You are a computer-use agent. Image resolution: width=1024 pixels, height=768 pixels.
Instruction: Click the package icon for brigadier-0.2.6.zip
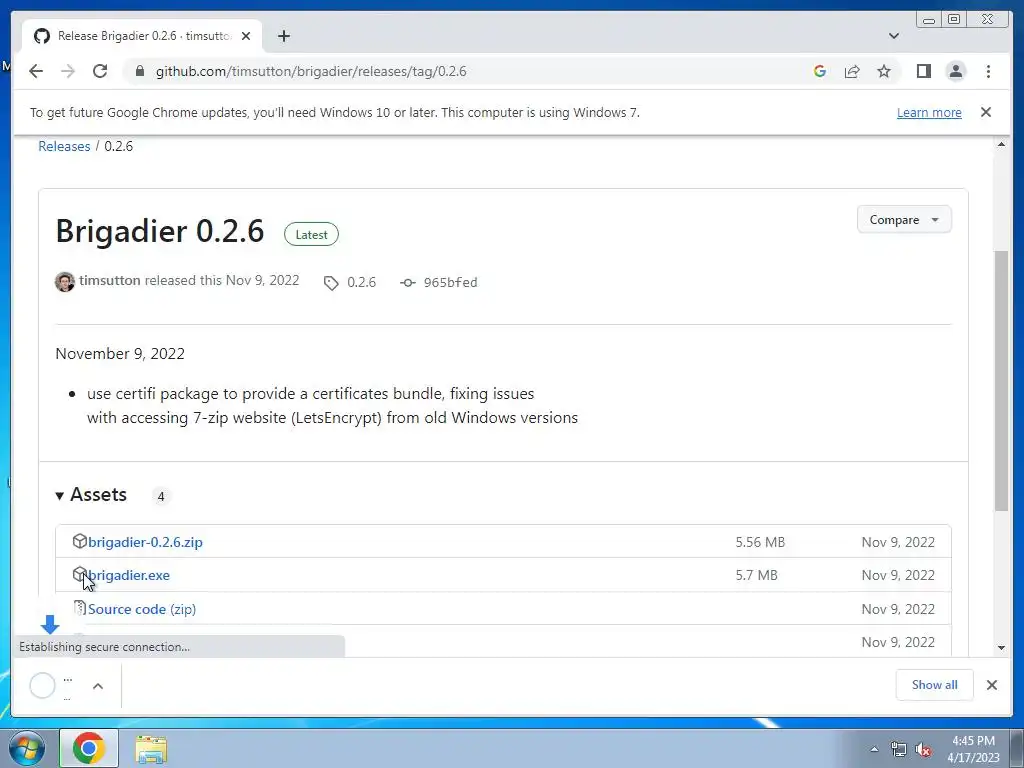pos(80,541)
